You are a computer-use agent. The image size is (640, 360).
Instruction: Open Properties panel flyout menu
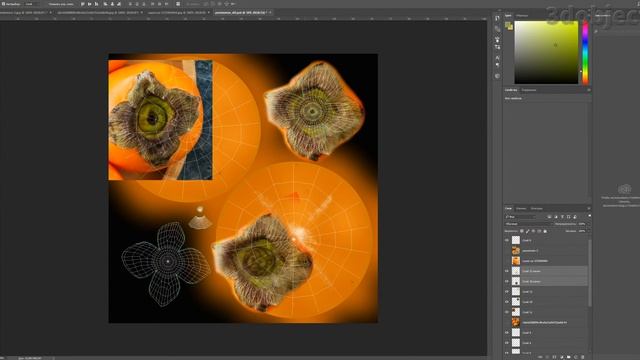coord(589,90)
